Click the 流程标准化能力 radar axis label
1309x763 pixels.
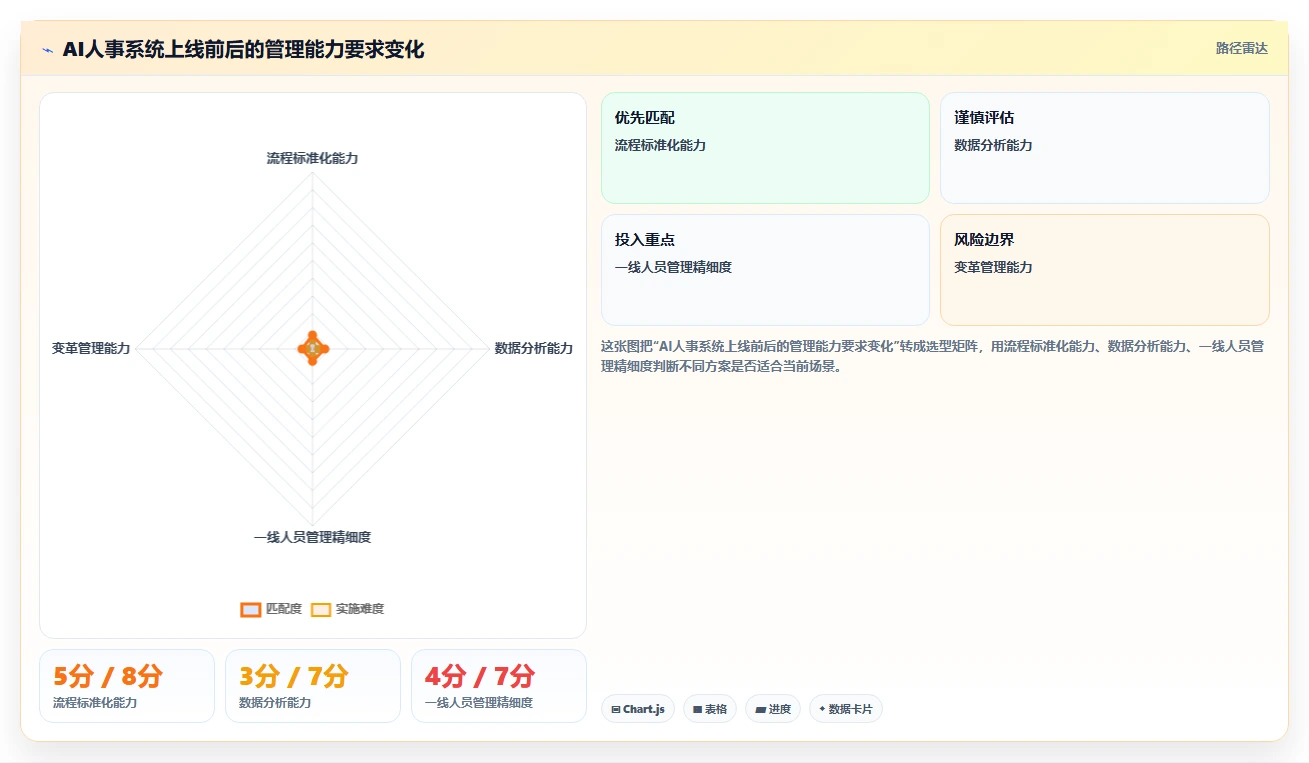(312, 158)
